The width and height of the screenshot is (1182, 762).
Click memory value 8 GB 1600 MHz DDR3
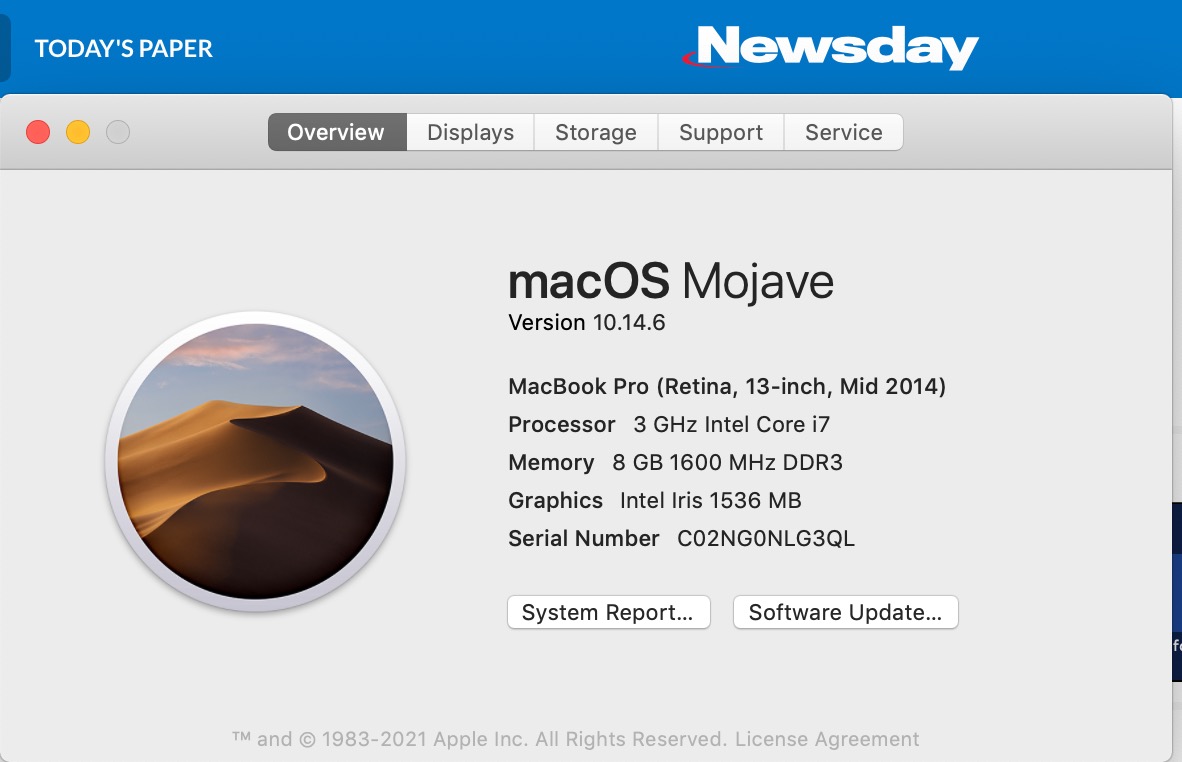click(x=727, y=462)
